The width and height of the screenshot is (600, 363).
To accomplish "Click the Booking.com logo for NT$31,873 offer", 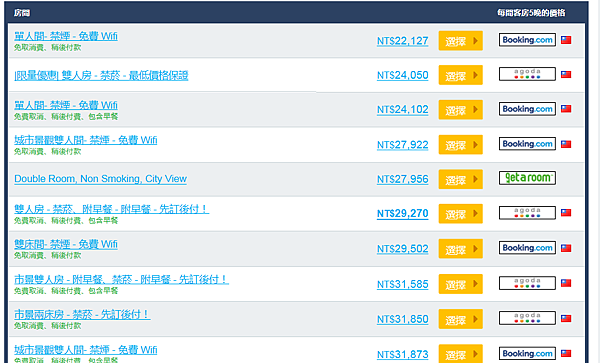I will coord(527,353).
